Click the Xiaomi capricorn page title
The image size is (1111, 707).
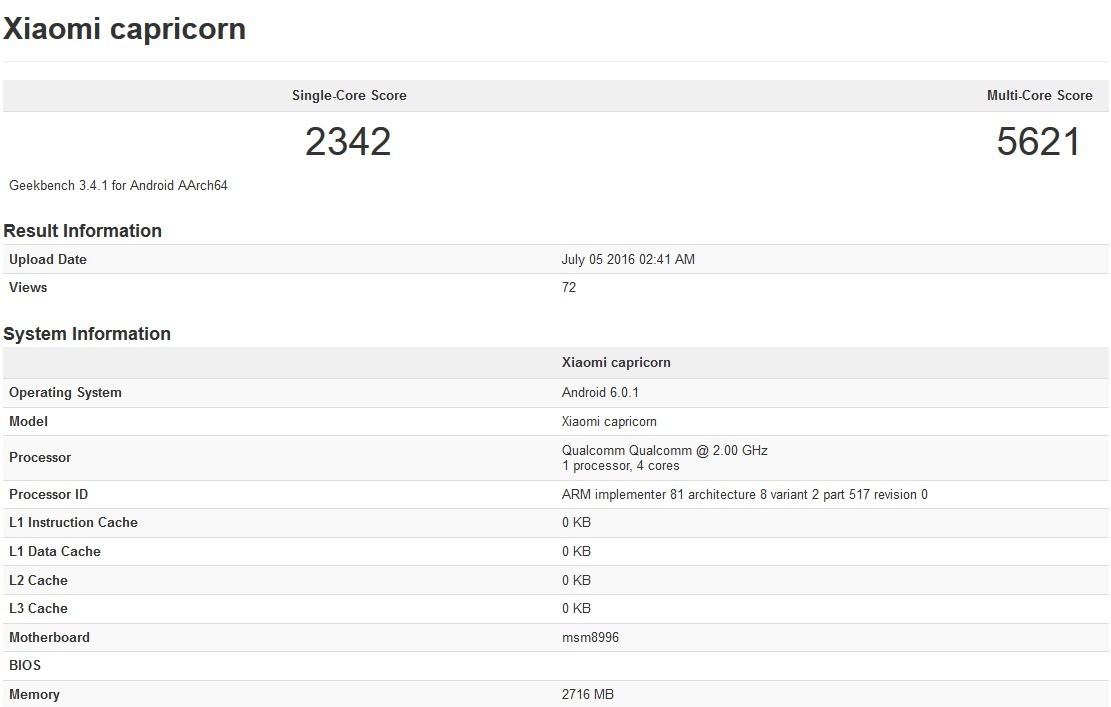(x=125, y=29)
